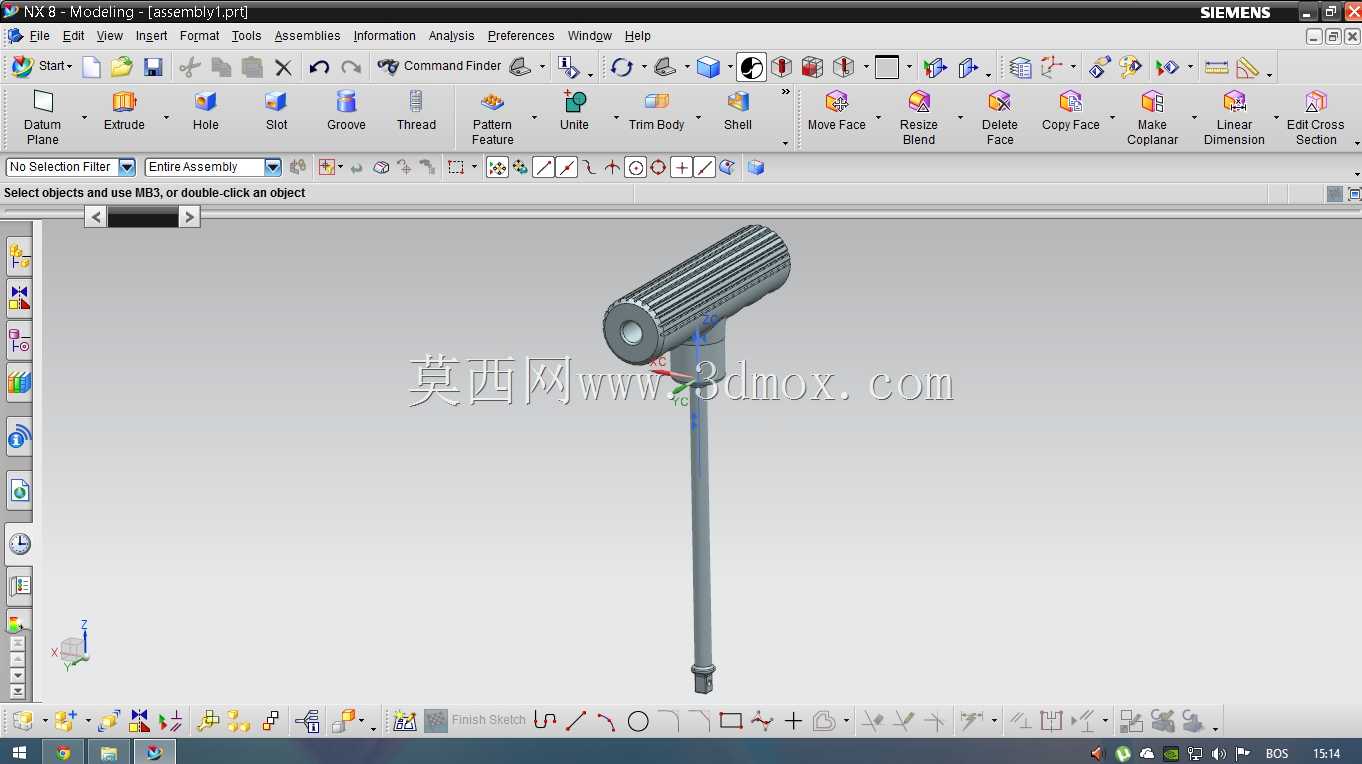Click the Open file folder icon
The height and width of the screenshot is (764, 1362).
pyautogui.click(x=122, y=67)
